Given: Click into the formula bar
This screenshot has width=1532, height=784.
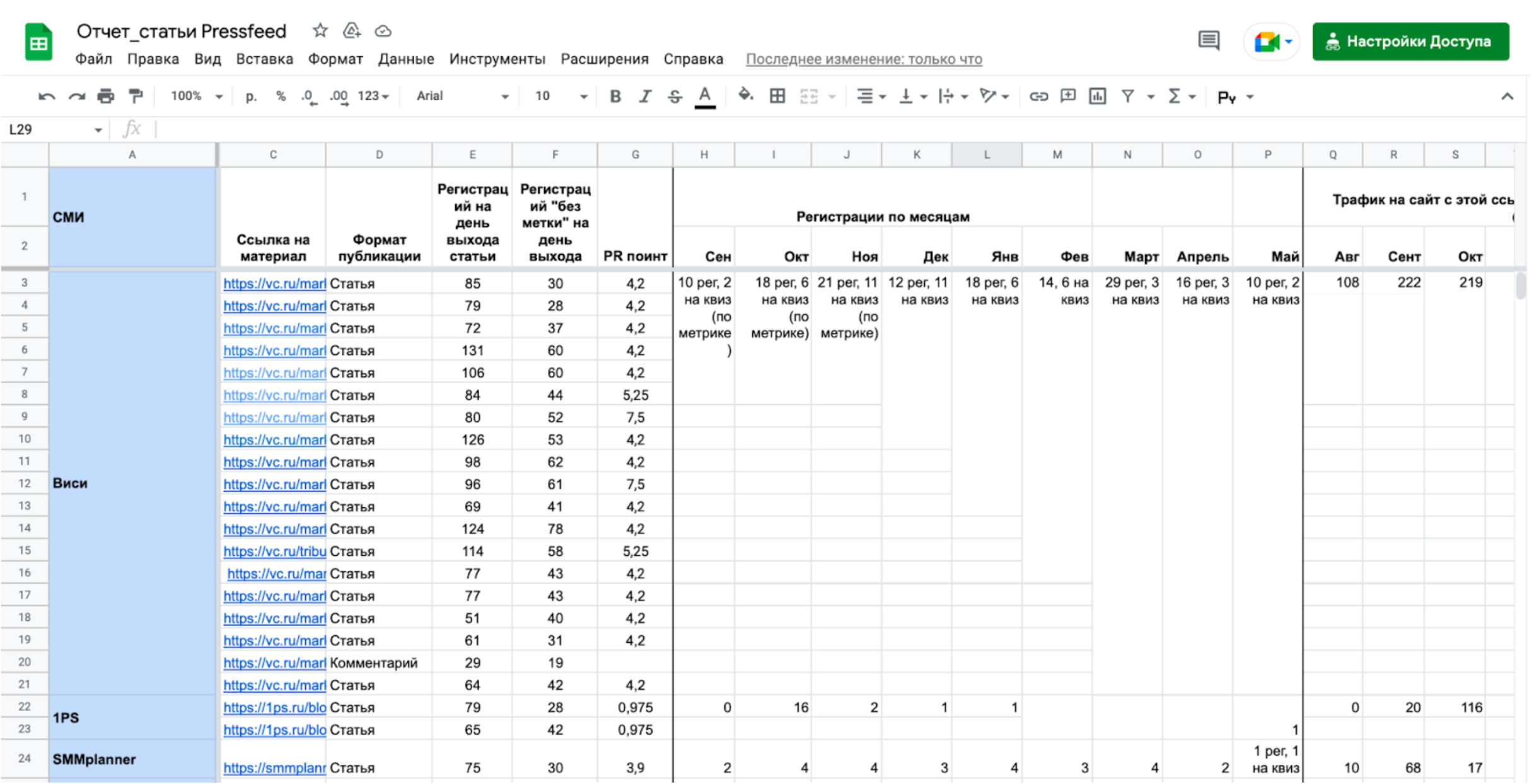Looking at the screenshot, I should 839,129.
